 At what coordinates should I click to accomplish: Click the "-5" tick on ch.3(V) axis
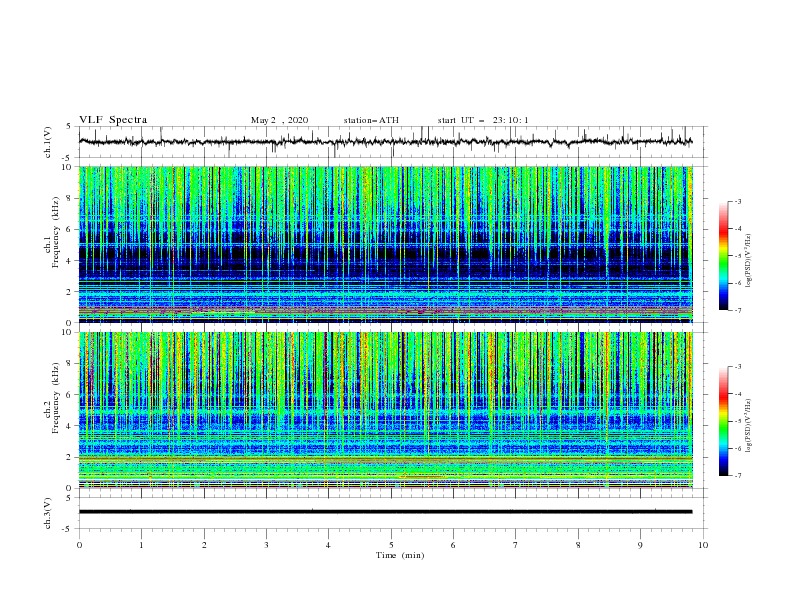tap(68, 529)
